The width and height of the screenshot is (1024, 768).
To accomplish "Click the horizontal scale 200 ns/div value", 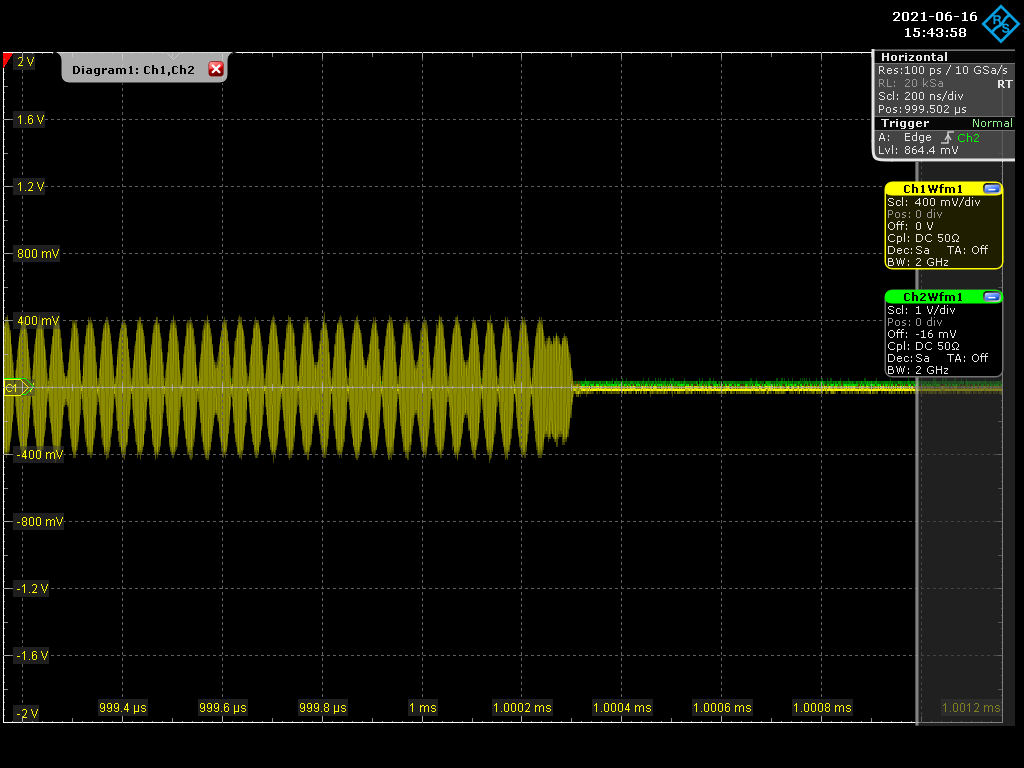I will 936,96.
